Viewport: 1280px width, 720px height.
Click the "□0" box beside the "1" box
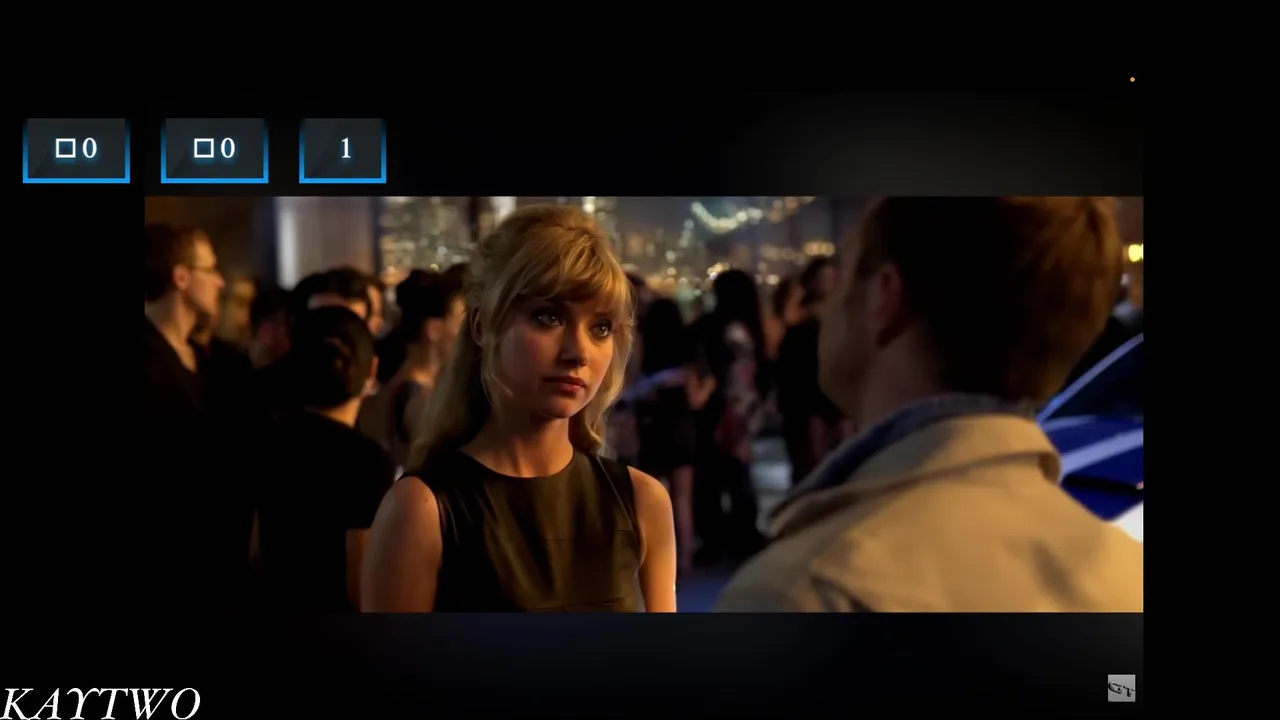point(214,150)
